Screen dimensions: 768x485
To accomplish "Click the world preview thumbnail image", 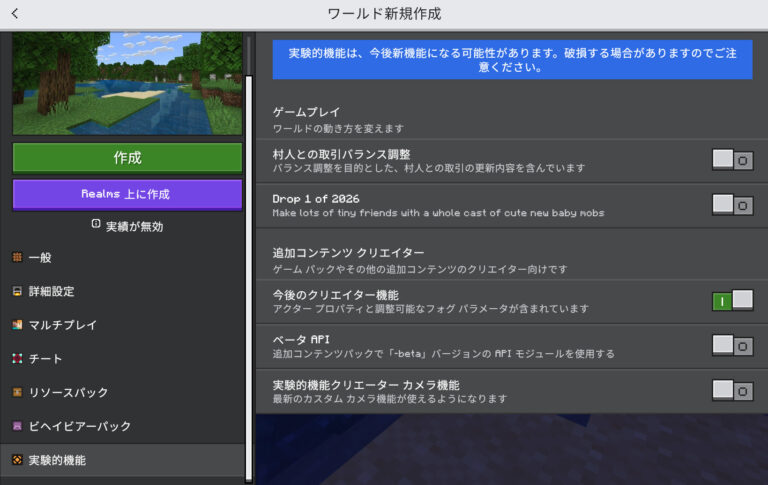I will (x=127, y=84).
